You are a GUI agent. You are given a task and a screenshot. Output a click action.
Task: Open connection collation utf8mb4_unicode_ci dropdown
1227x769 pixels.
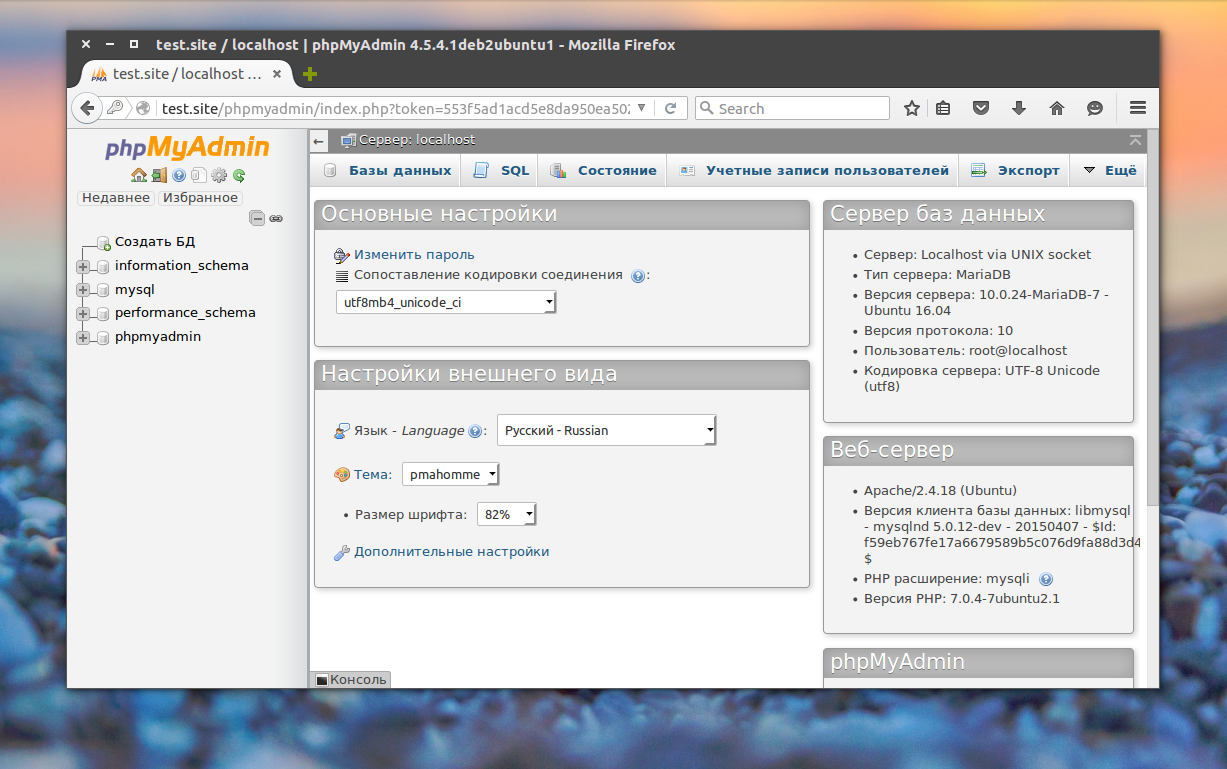(445, 302)
